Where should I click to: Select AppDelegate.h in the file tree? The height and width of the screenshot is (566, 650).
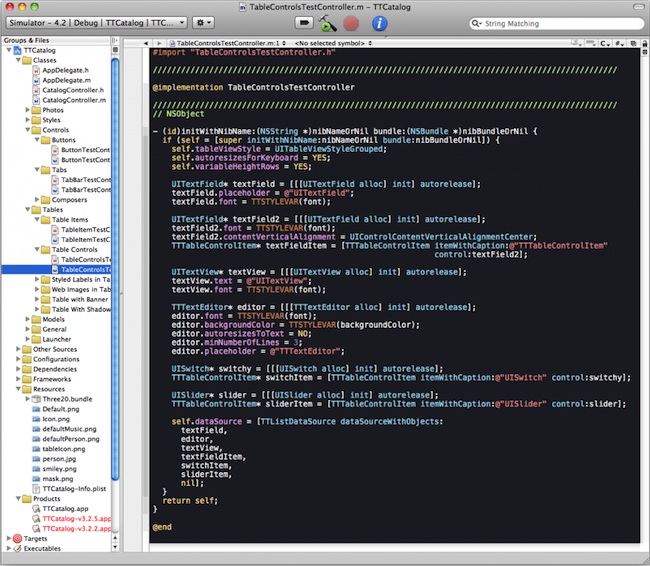68,70
